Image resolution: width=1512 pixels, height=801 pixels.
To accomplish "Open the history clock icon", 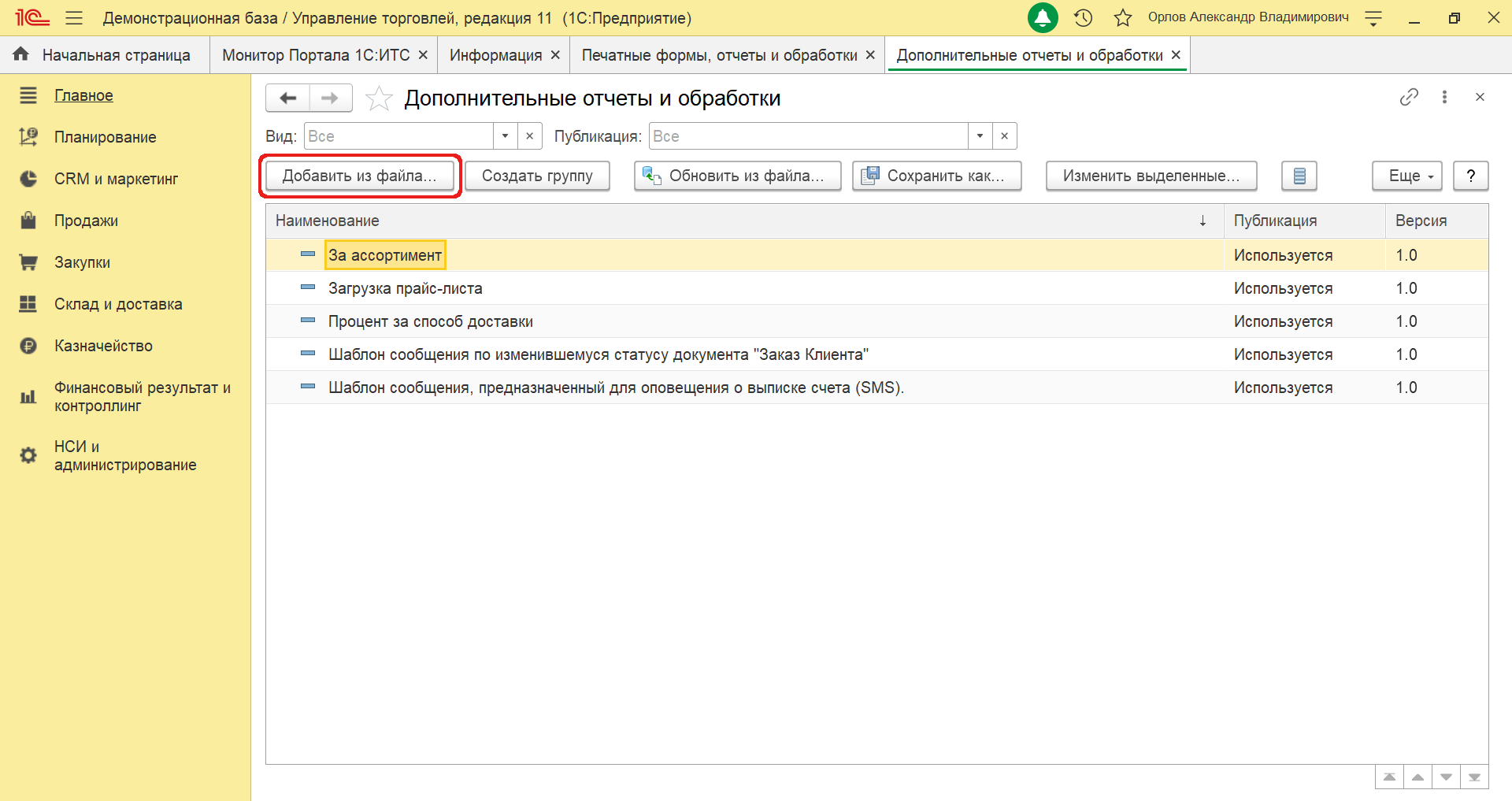I will point(1084,17).
